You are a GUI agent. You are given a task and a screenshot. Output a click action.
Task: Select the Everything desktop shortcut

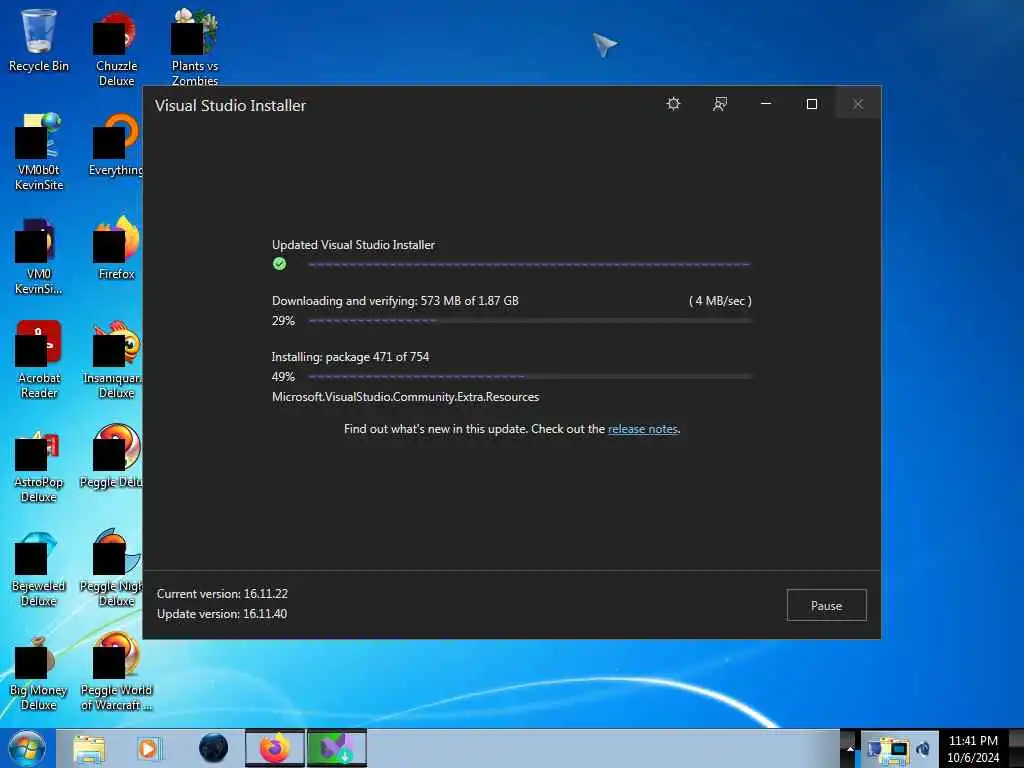point(116,145)
